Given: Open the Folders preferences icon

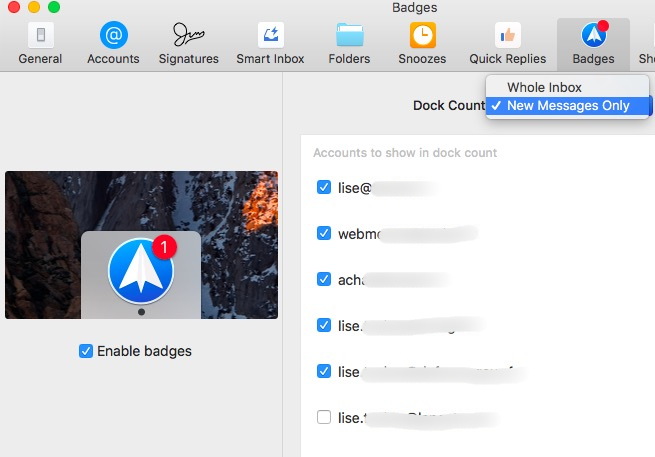Looking at the screenshot, I should point(350,35).
